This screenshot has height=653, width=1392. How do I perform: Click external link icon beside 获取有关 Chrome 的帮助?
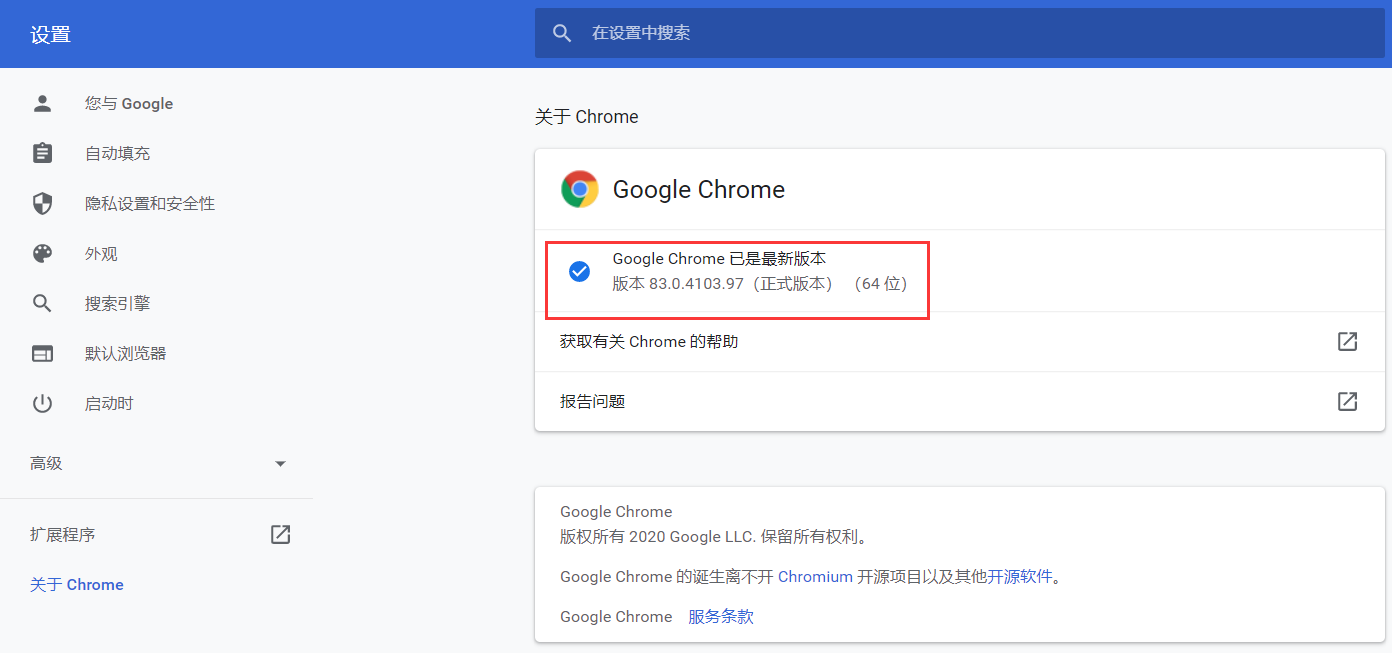point(1347,341)
